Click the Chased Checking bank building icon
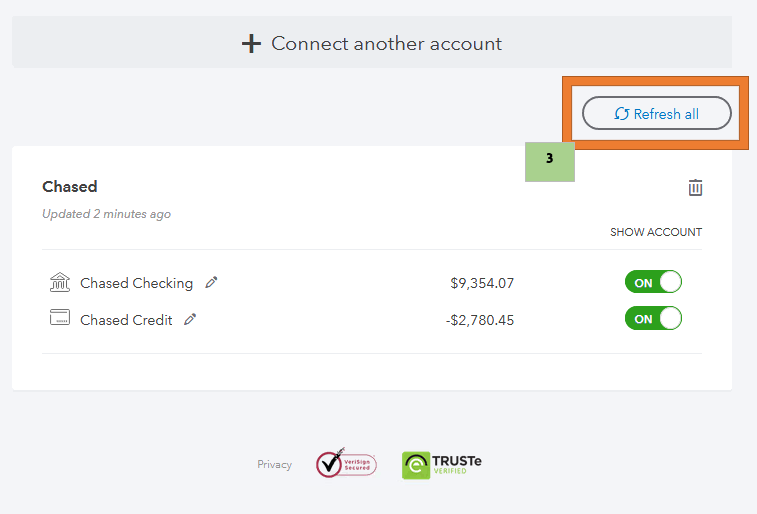 [x=60, y=283]
